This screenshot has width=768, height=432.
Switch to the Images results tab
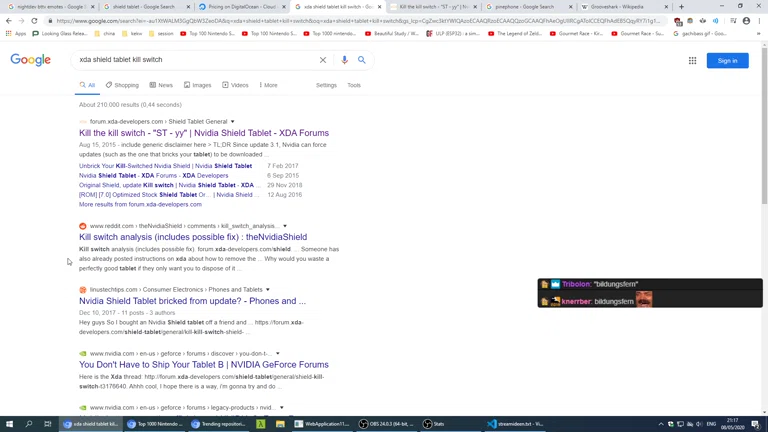click(x=198, y=85)
